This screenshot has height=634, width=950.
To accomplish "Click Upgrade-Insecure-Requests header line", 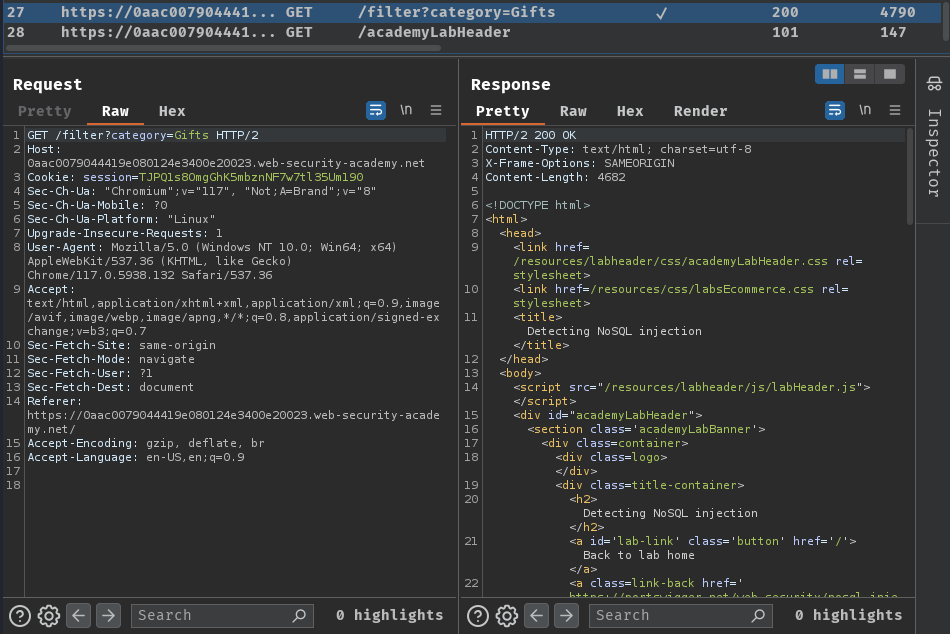I will 125,233.
